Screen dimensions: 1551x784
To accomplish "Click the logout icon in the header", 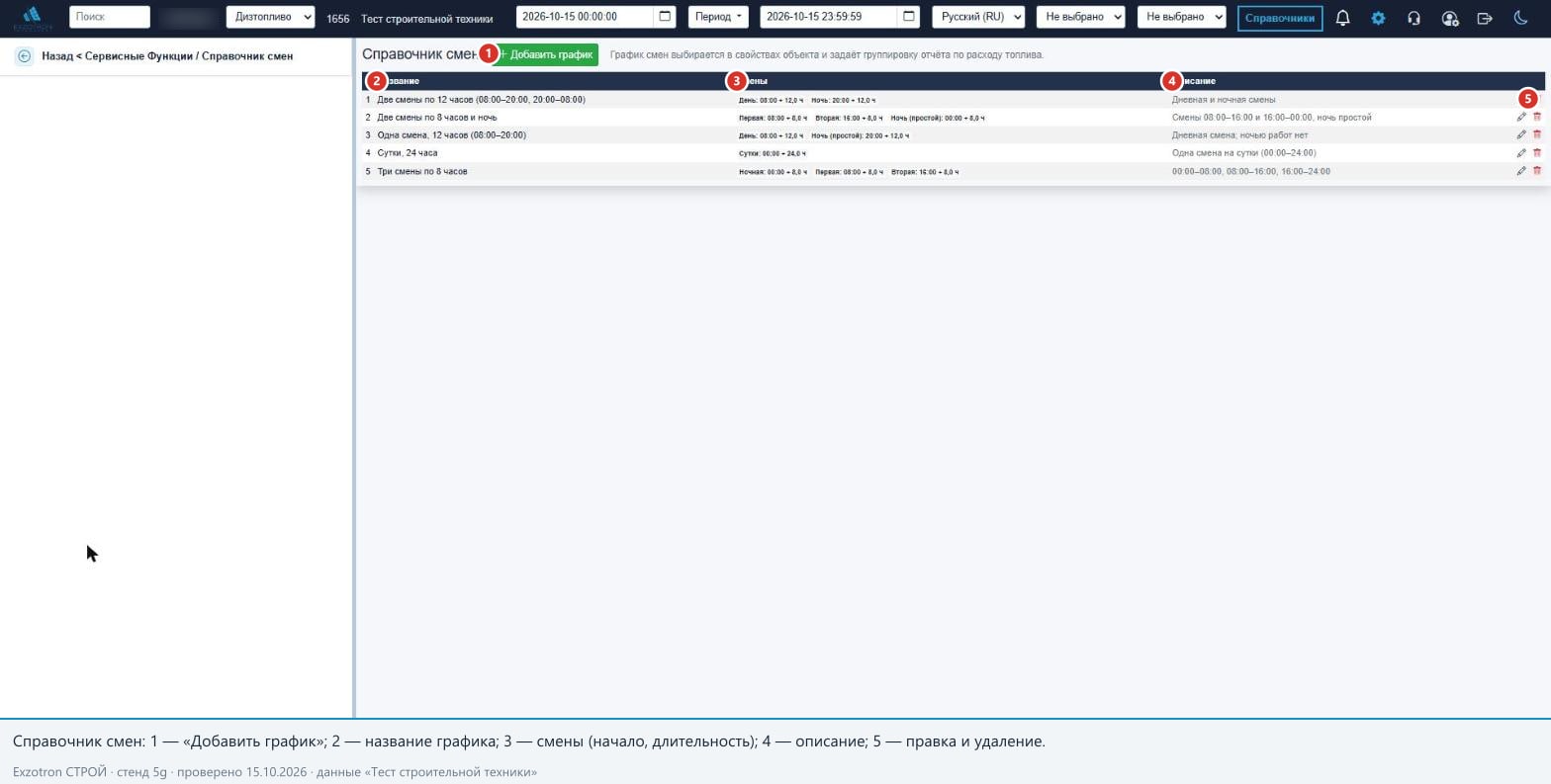I will [1485, 18].
